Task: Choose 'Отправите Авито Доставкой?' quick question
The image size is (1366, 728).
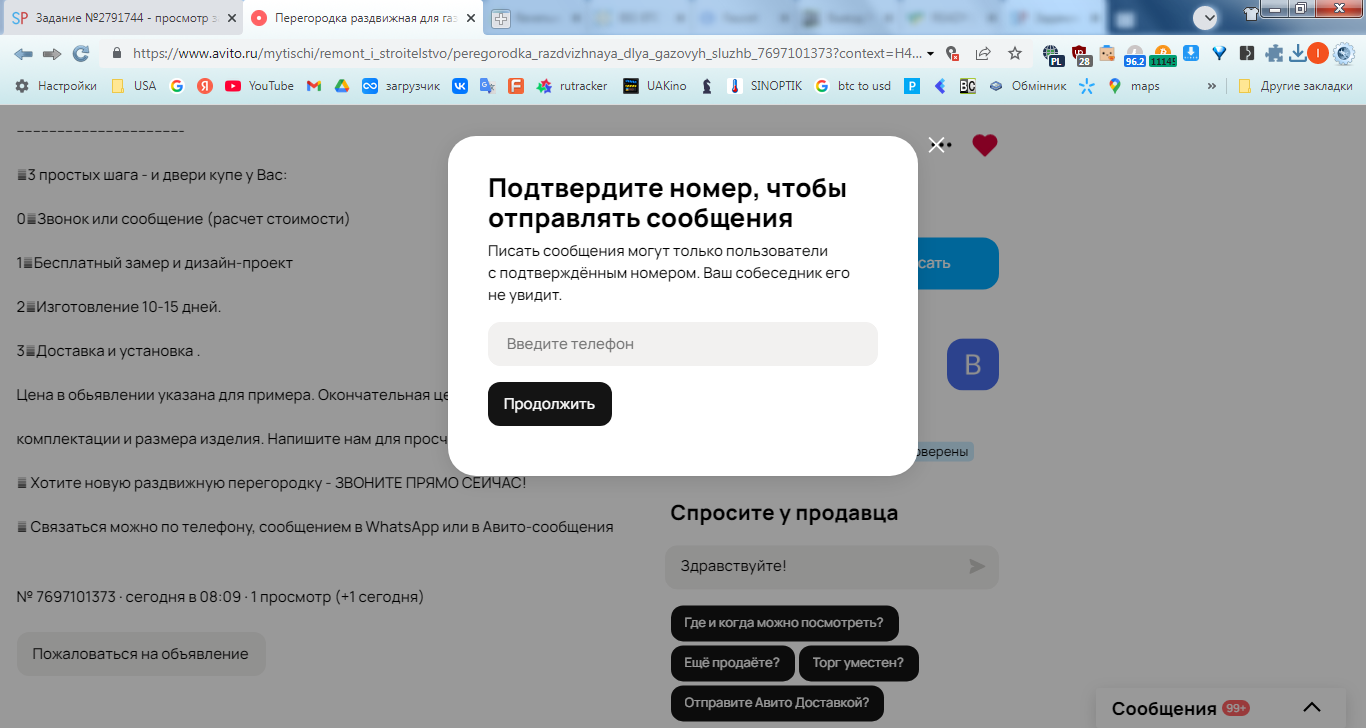Action: point(777,703)
